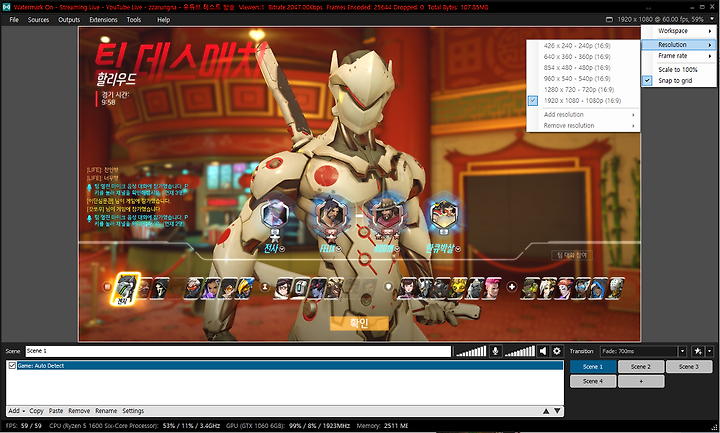Screen dimensions: 720x433
Task: Toggle Game: Auto Detect source checkbox
Action: [12, 366]
